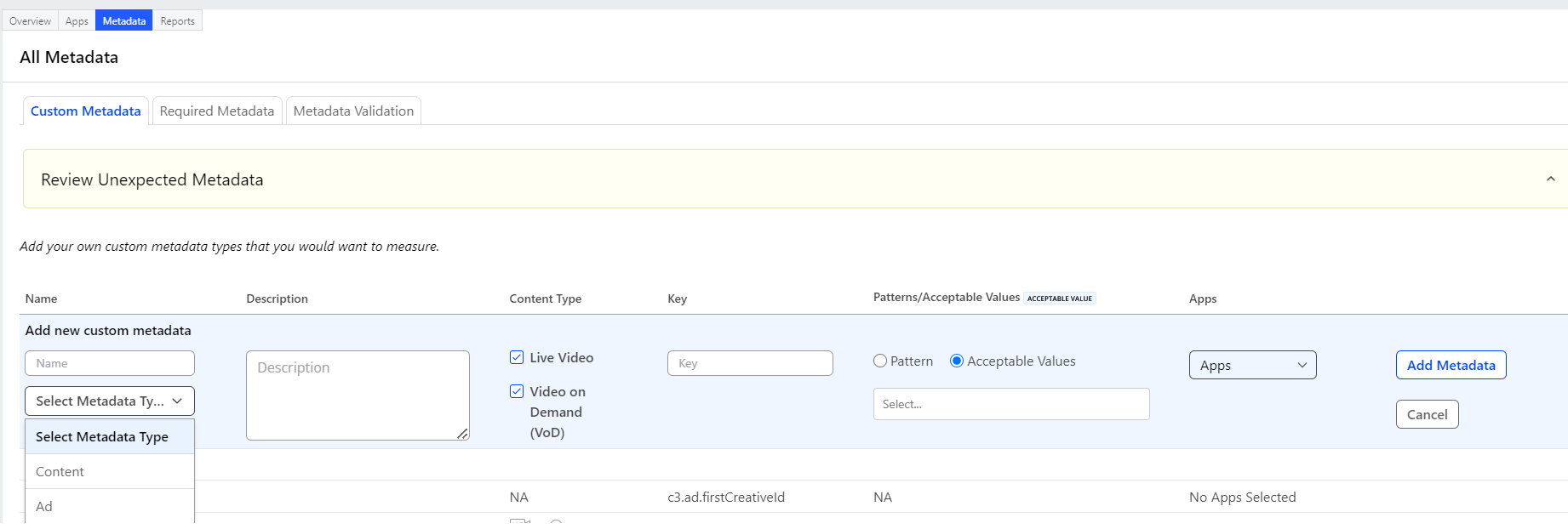Click the Cancel button
This screenshot has width=1568, height=529.
(1427, 414)
